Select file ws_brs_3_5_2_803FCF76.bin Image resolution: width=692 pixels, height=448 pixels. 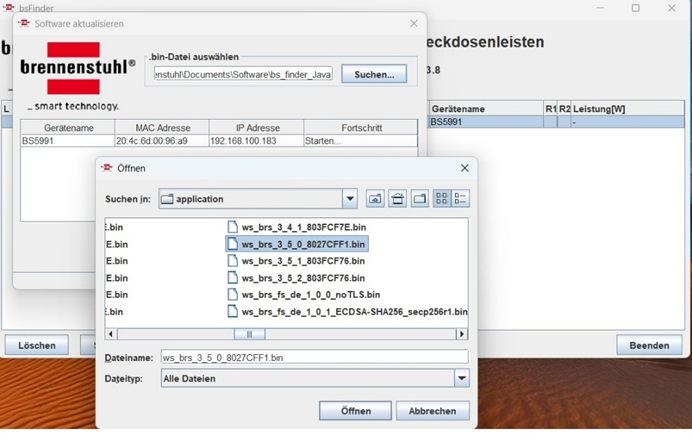[x=296, y=278]
